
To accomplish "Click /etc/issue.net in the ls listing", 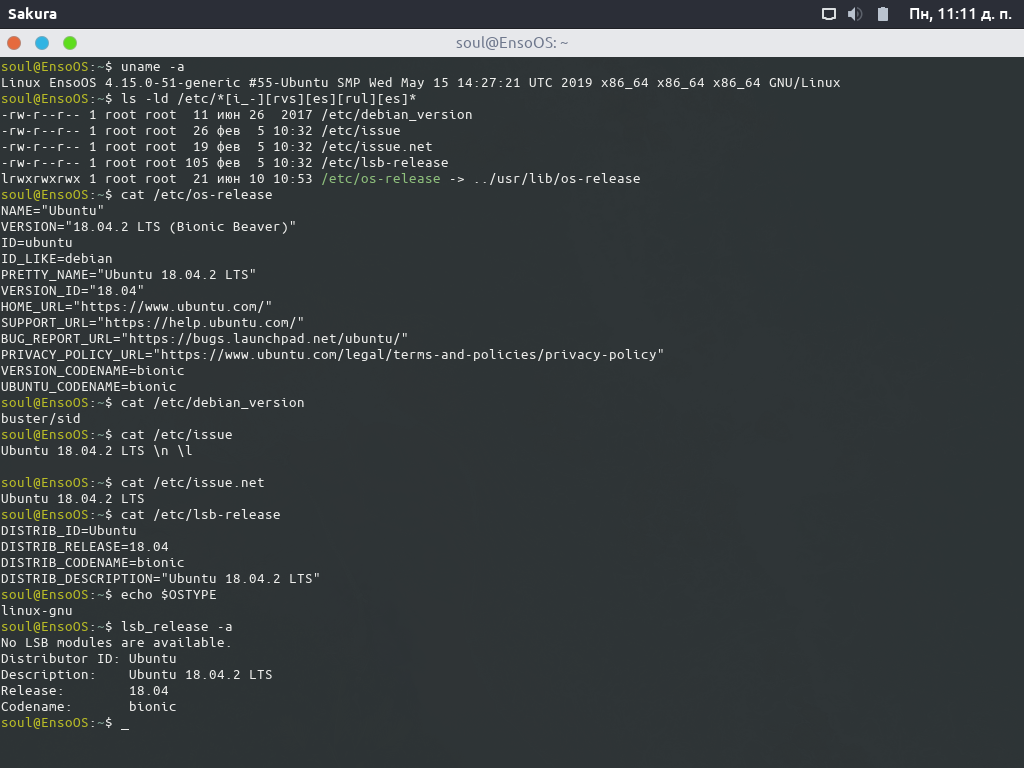I will point(376,147).
